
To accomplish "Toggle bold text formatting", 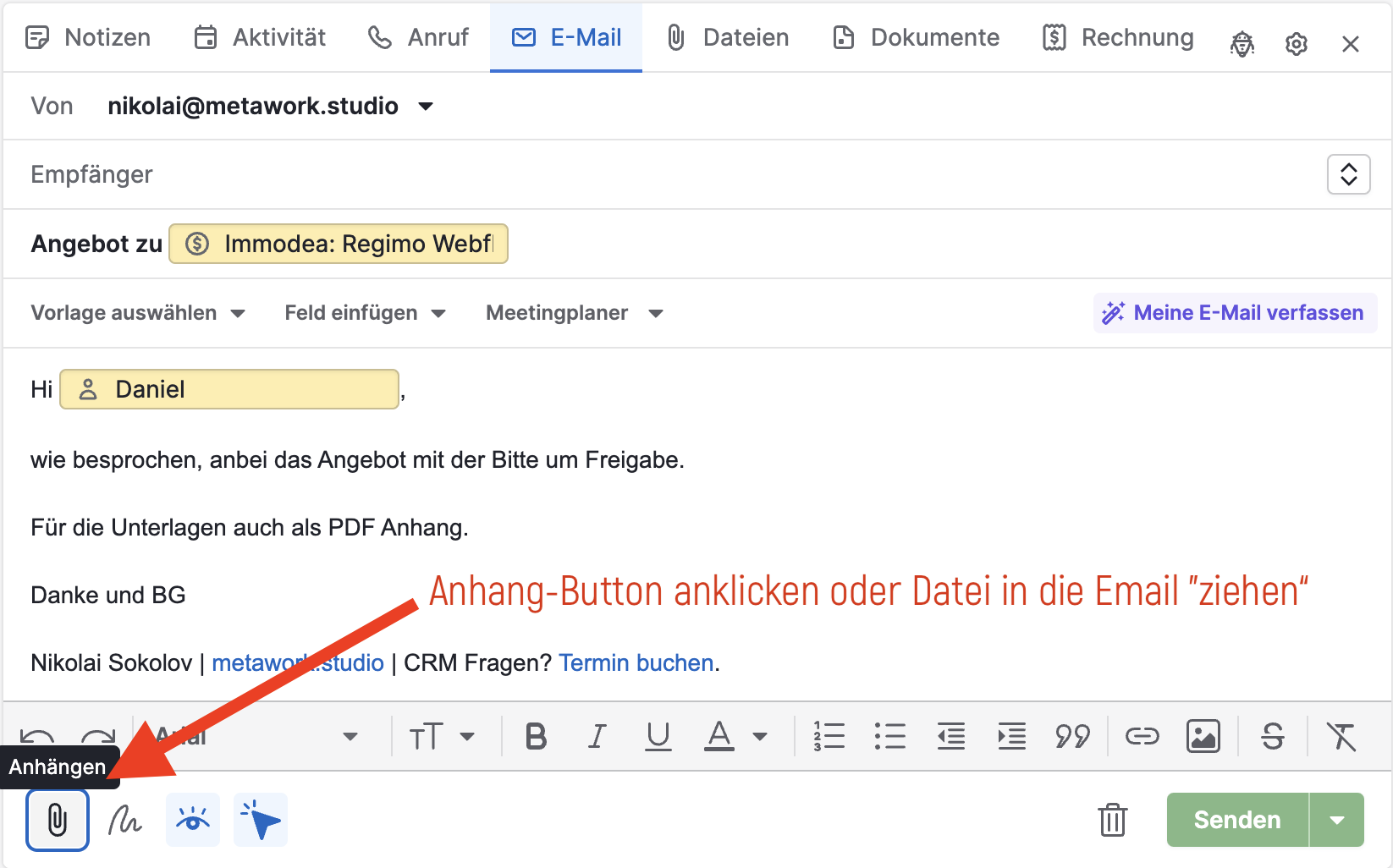I will point(536,736).
